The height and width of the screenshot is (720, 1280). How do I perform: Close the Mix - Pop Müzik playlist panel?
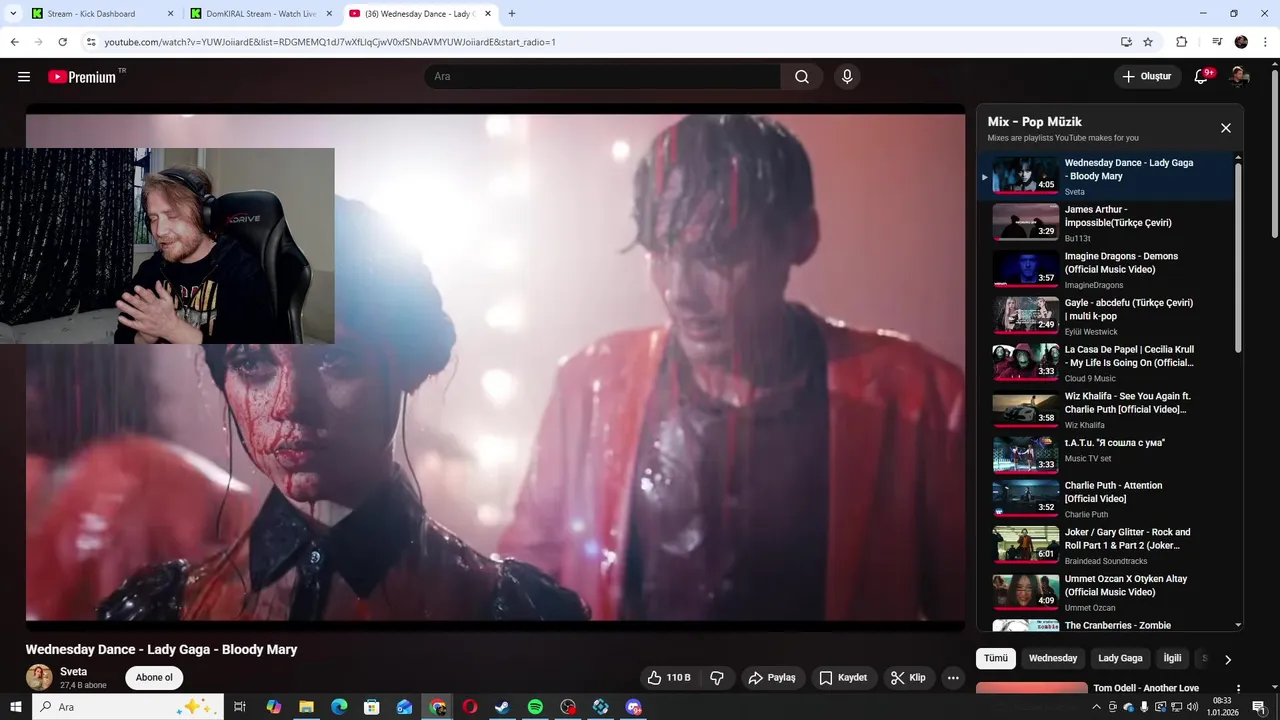tap(1225, 128)
